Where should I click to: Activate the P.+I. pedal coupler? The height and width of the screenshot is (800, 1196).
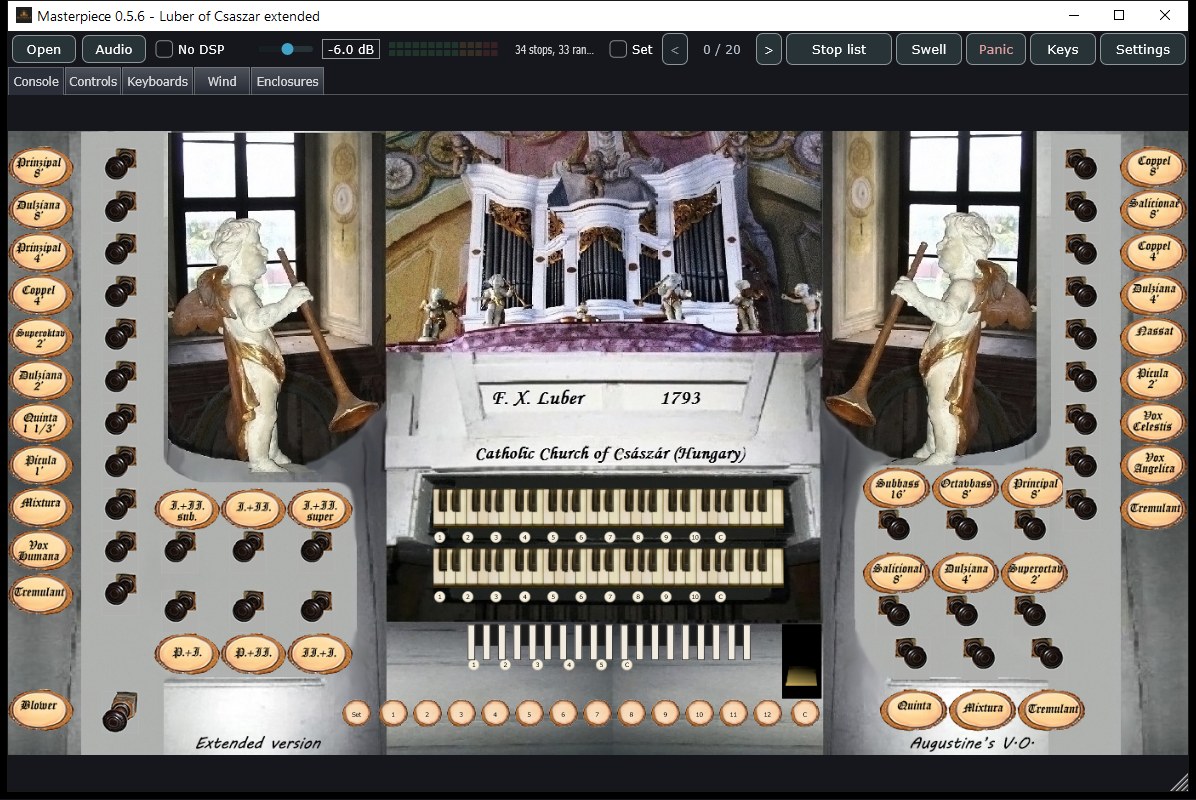pyautogui.click(x=187, y=654)
